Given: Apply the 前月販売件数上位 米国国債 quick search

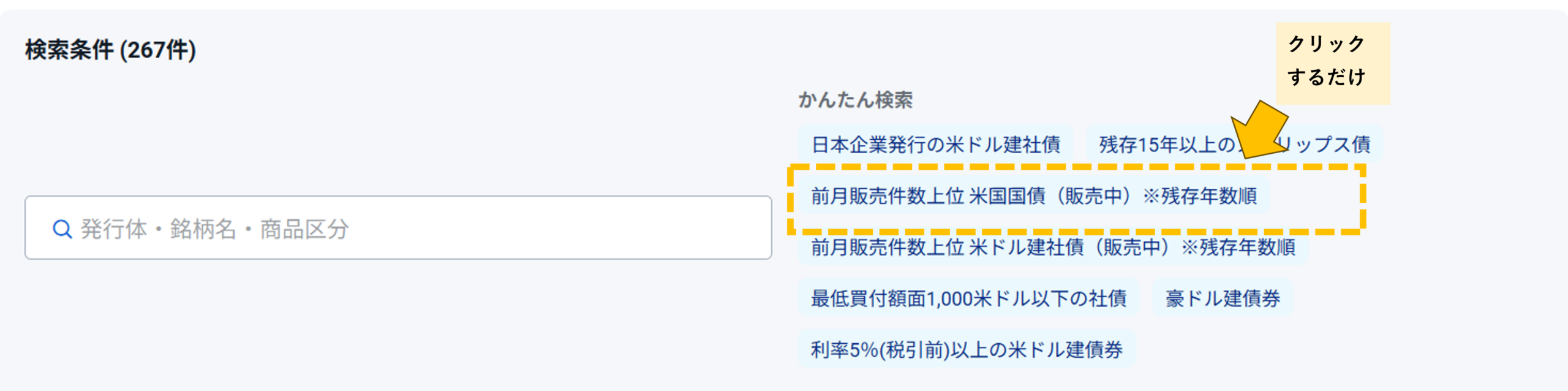Looking at the screenshot, I should [1034, 196].
